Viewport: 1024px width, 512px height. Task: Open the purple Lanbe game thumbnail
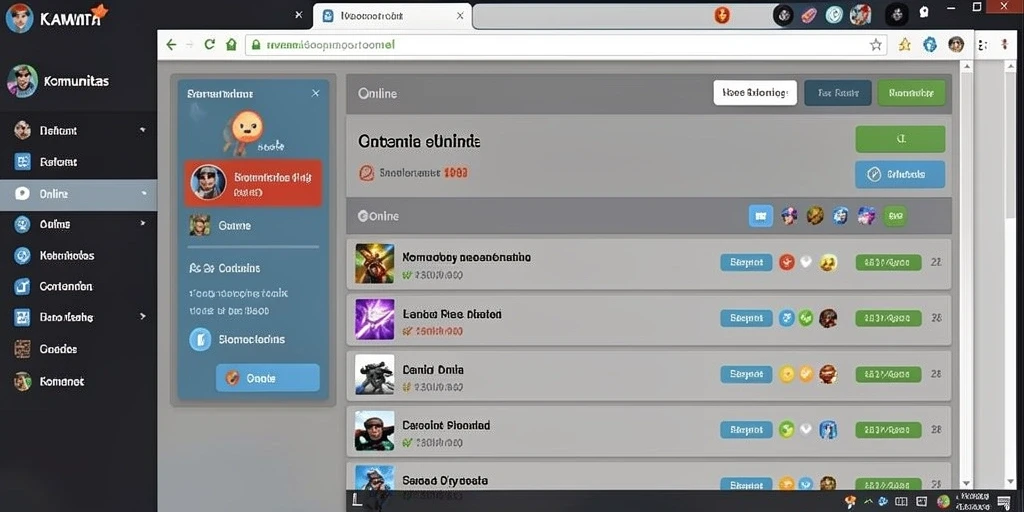(375, 319)
